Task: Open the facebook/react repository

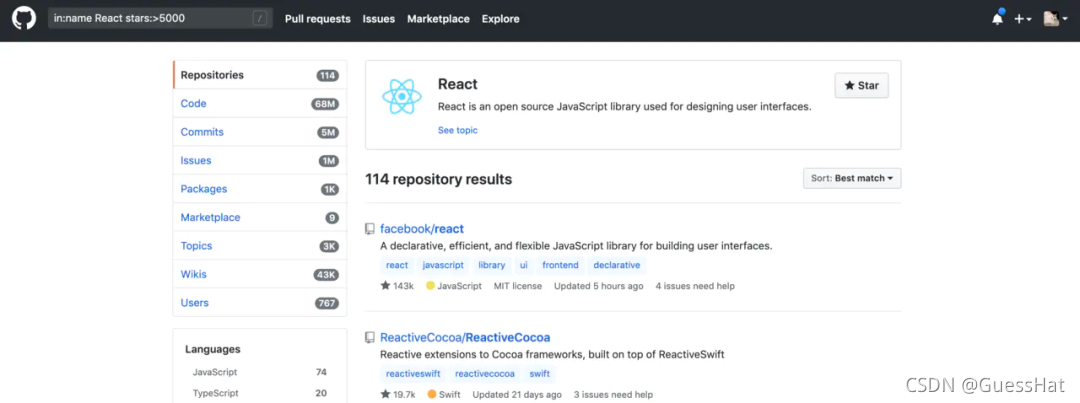Action: (422, 229)
